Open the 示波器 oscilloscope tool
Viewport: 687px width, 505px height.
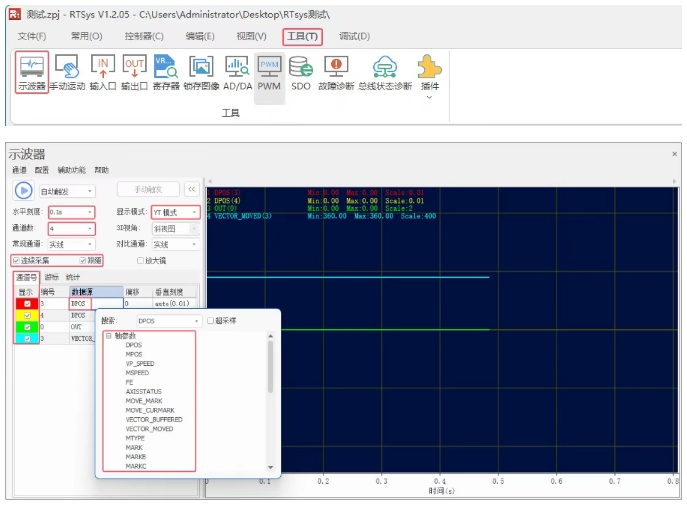point(32,72)
